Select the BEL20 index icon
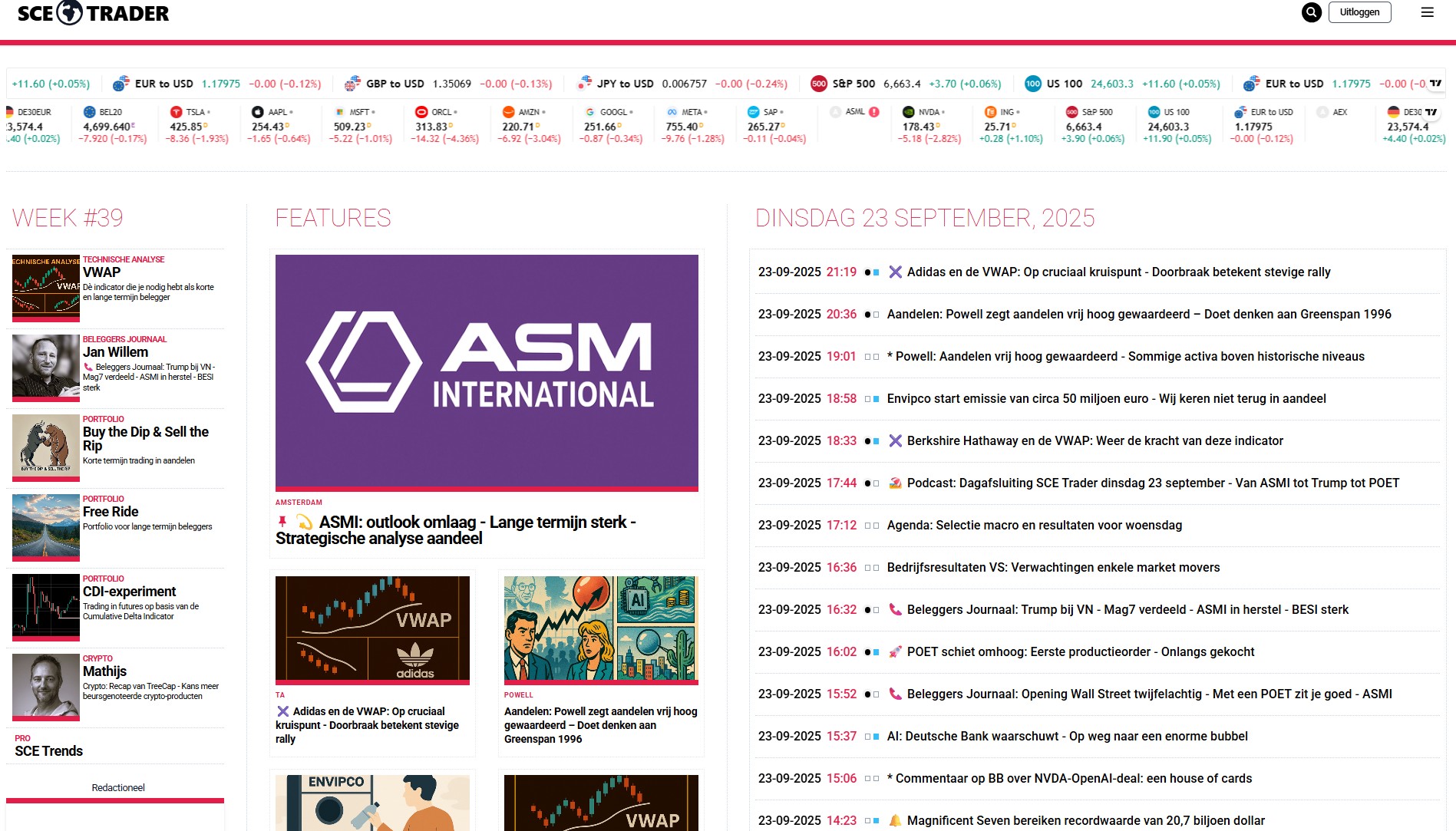Screen dimensions: 1456x831 [89, 112]
